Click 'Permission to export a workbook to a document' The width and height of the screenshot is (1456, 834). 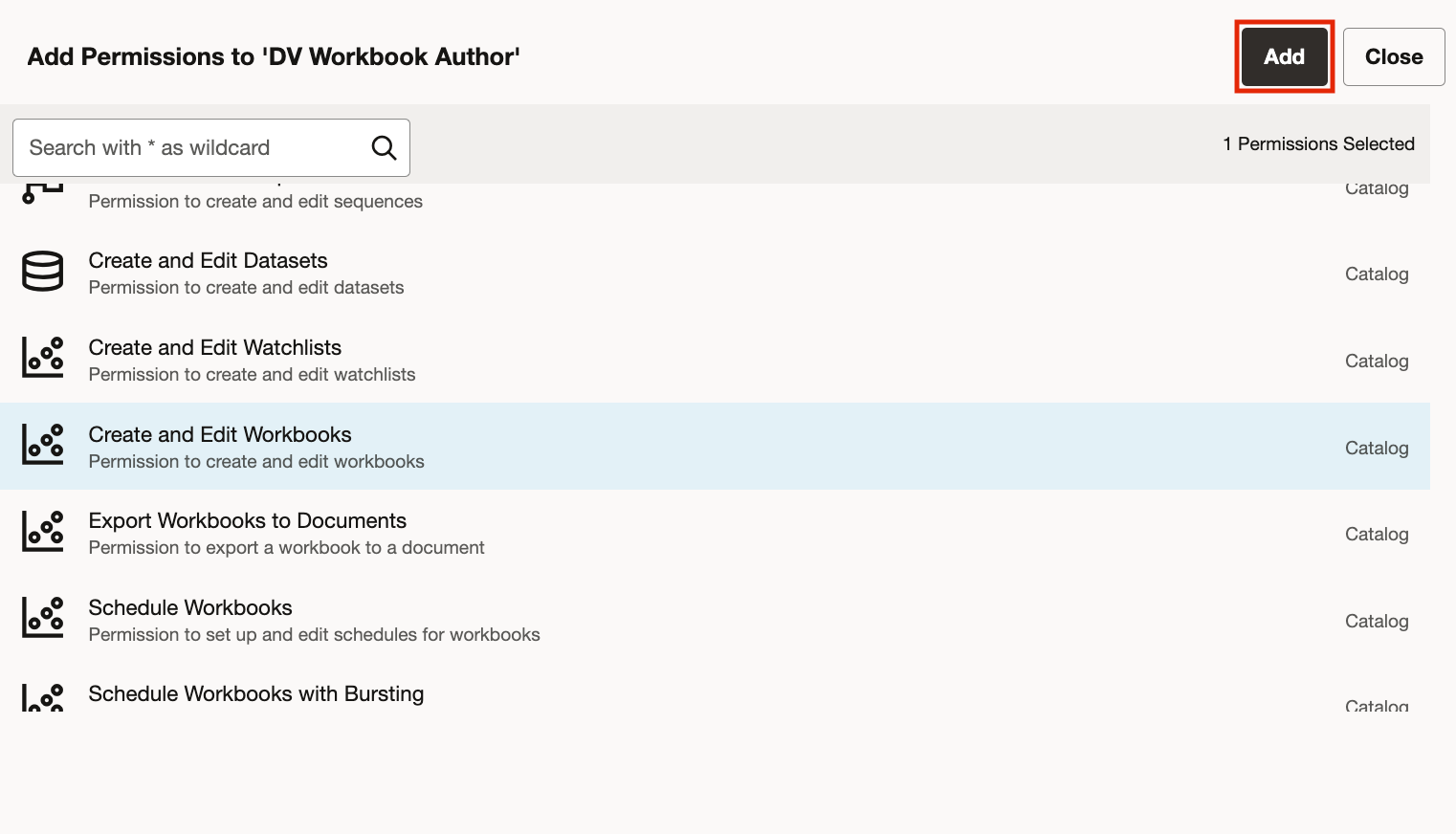(286, 547)
